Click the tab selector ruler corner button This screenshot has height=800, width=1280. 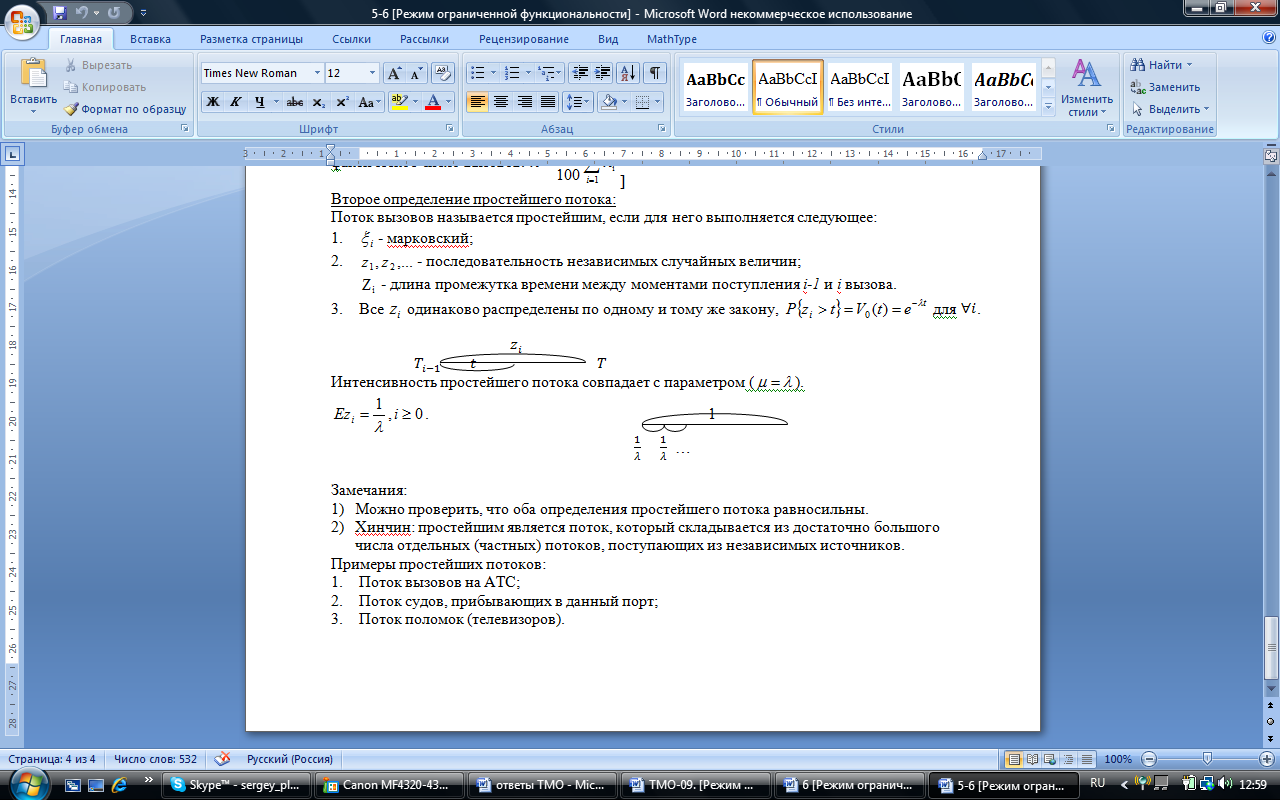coord(13,154)
